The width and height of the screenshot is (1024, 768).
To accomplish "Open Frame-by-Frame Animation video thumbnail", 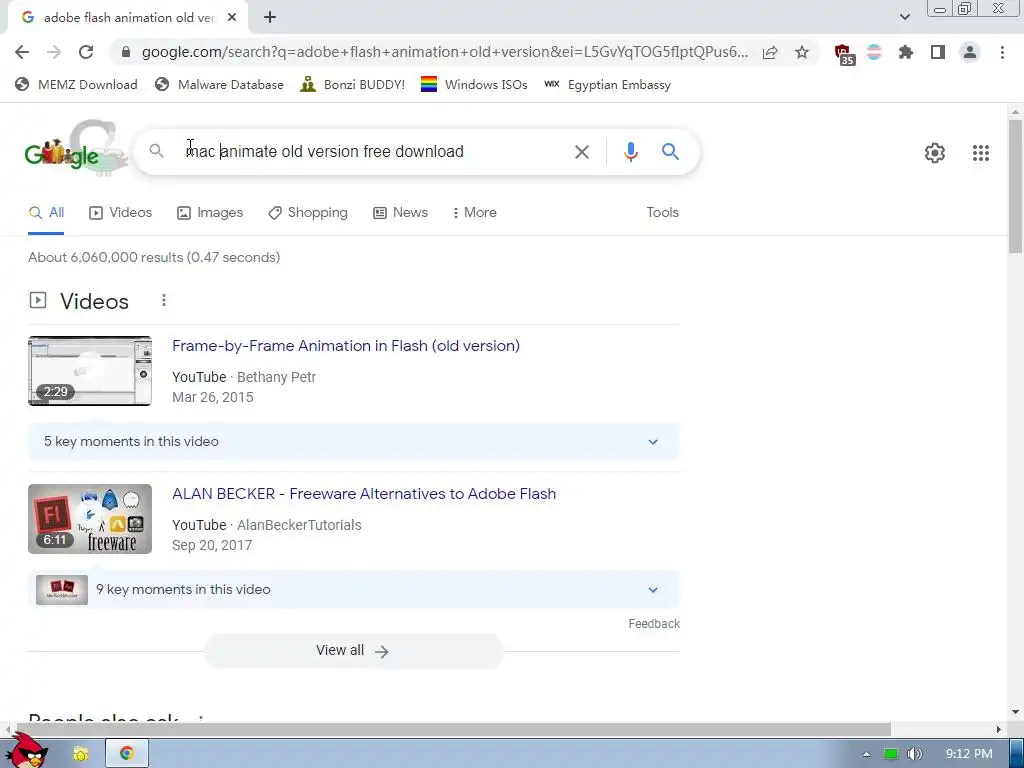I will coord(90,371).
